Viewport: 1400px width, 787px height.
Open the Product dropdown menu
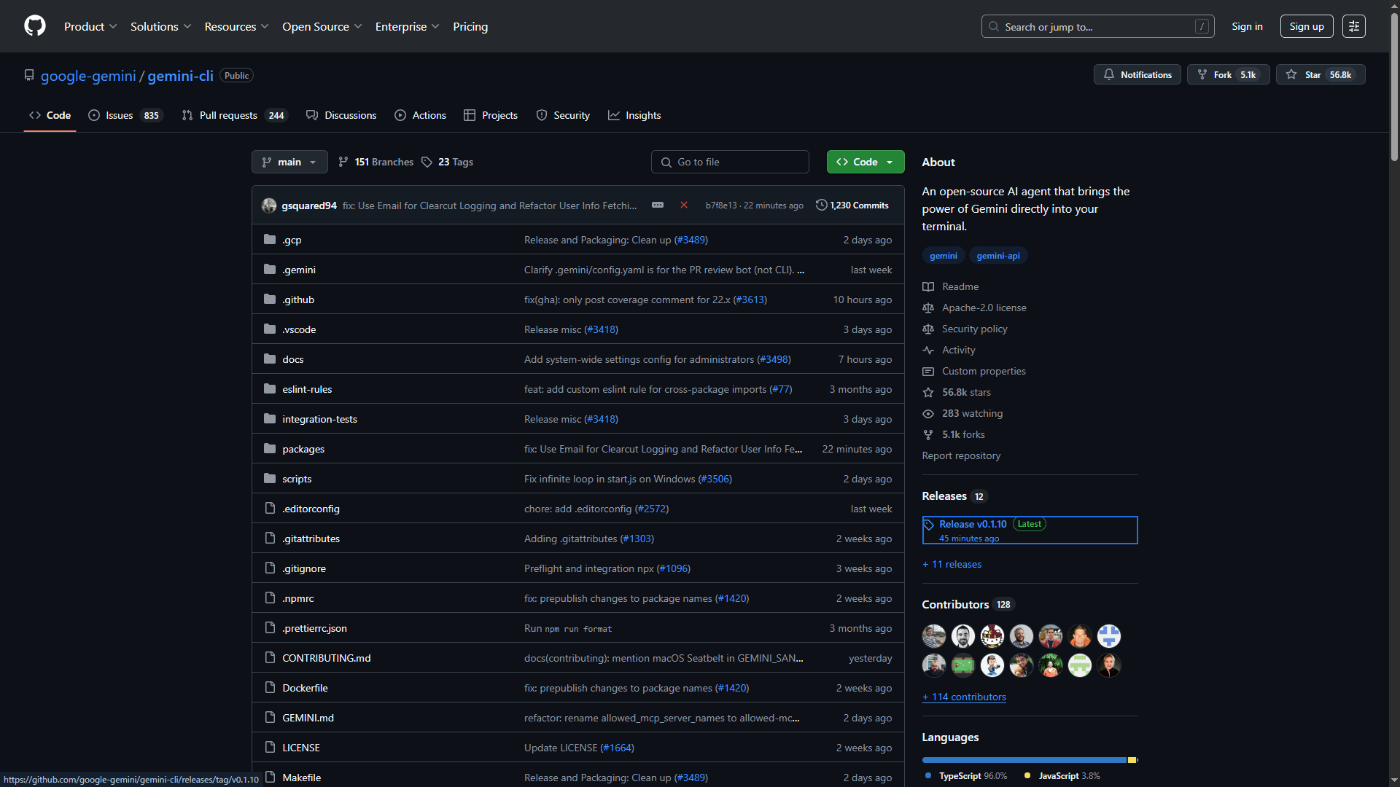pos(90,27)
